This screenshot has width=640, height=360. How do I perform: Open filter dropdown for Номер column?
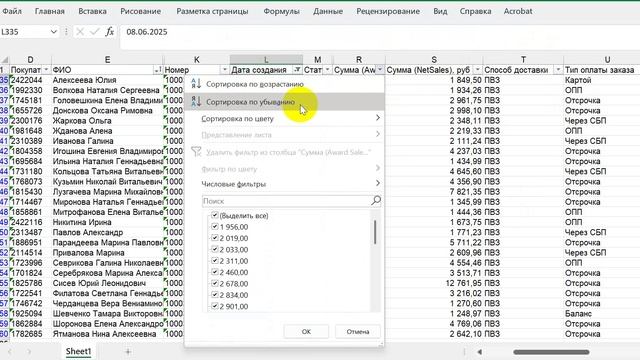224,70
